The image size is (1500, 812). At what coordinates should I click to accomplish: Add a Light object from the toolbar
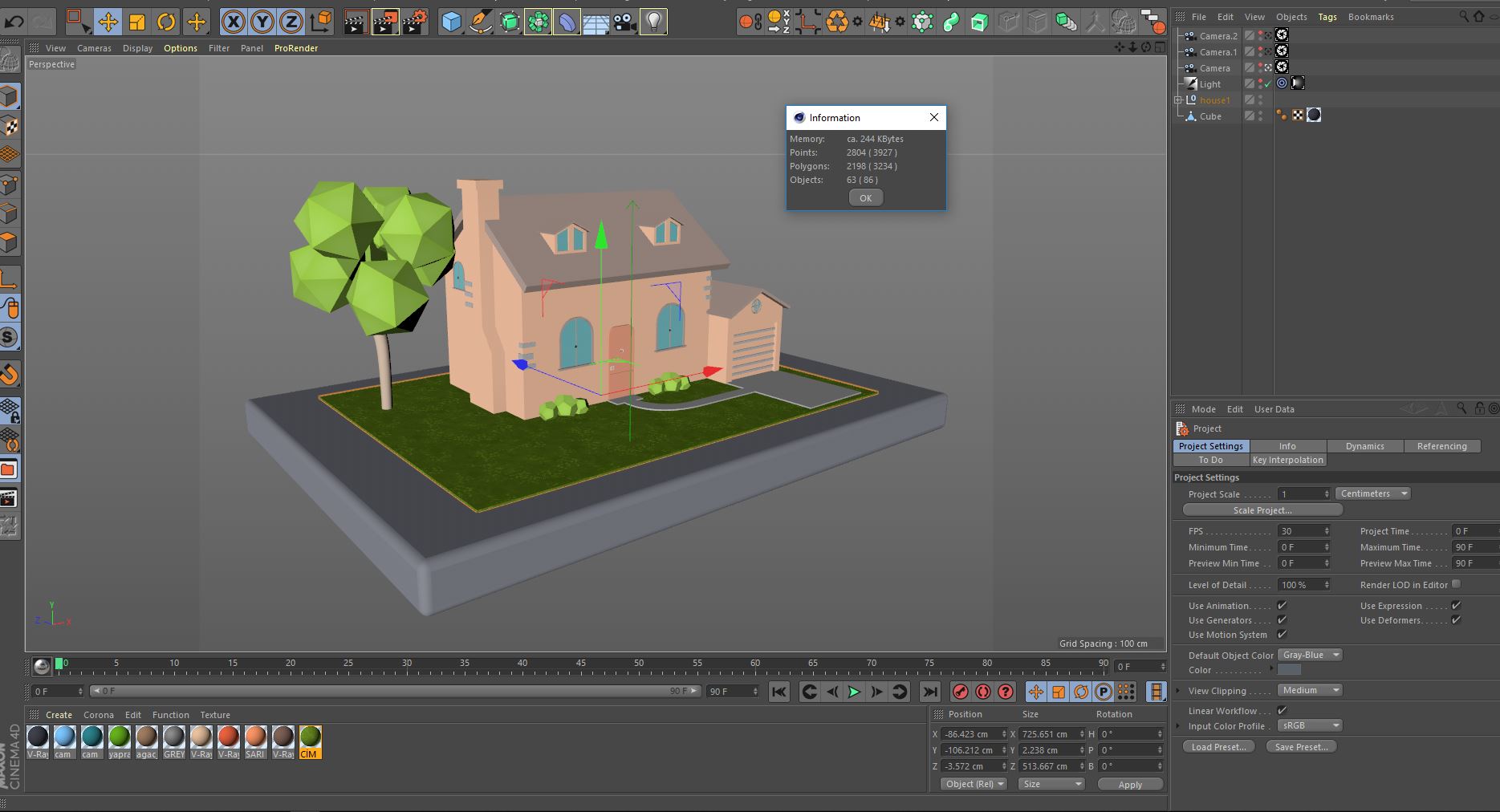(654, 22)
